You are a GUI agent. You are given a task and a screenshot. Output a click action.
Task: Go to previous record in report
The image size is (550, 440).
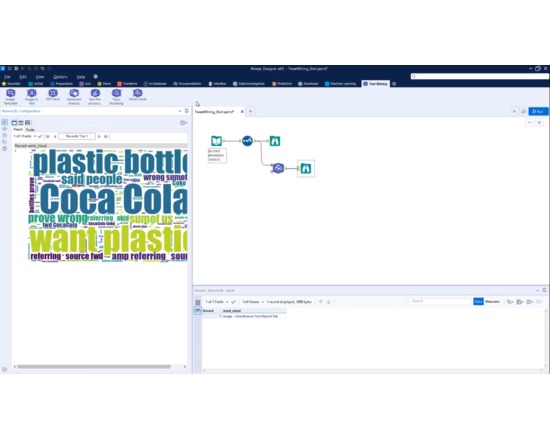[55, 136]
